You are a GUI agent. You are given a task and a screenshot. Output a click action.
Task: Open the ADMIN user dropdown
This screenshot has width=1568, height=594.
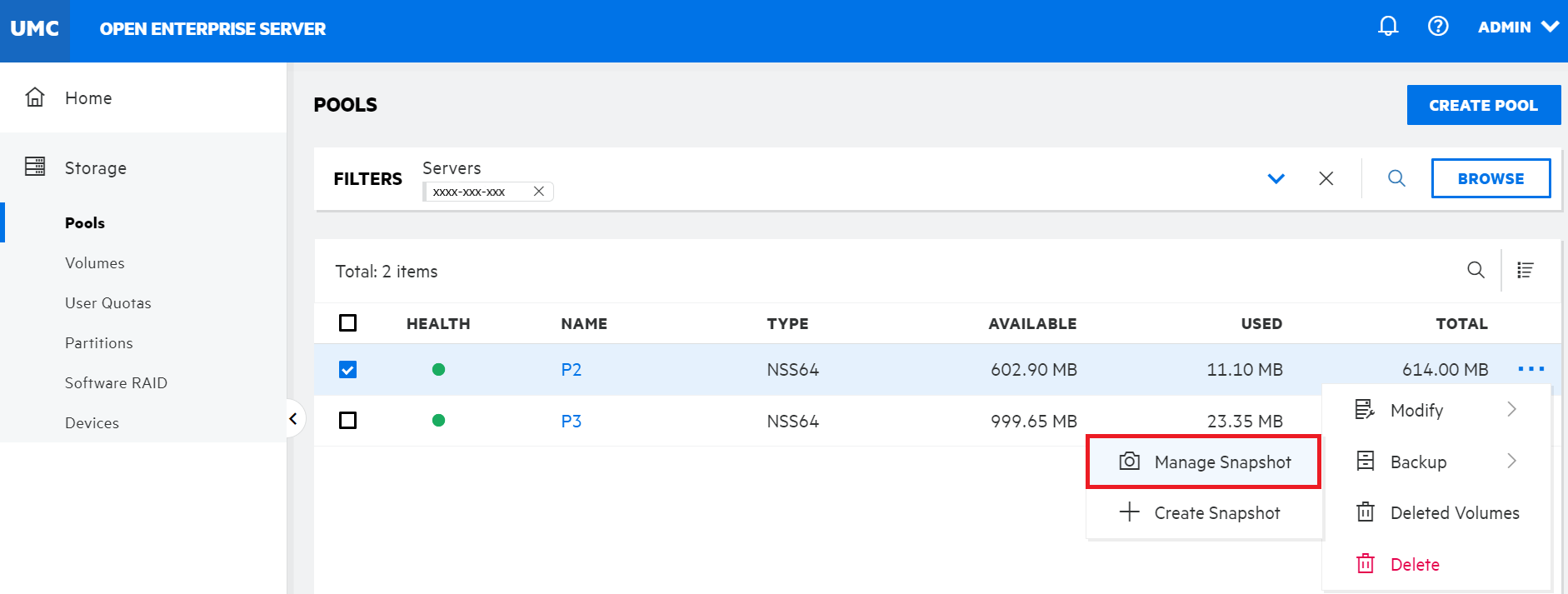pos(1517,27)
